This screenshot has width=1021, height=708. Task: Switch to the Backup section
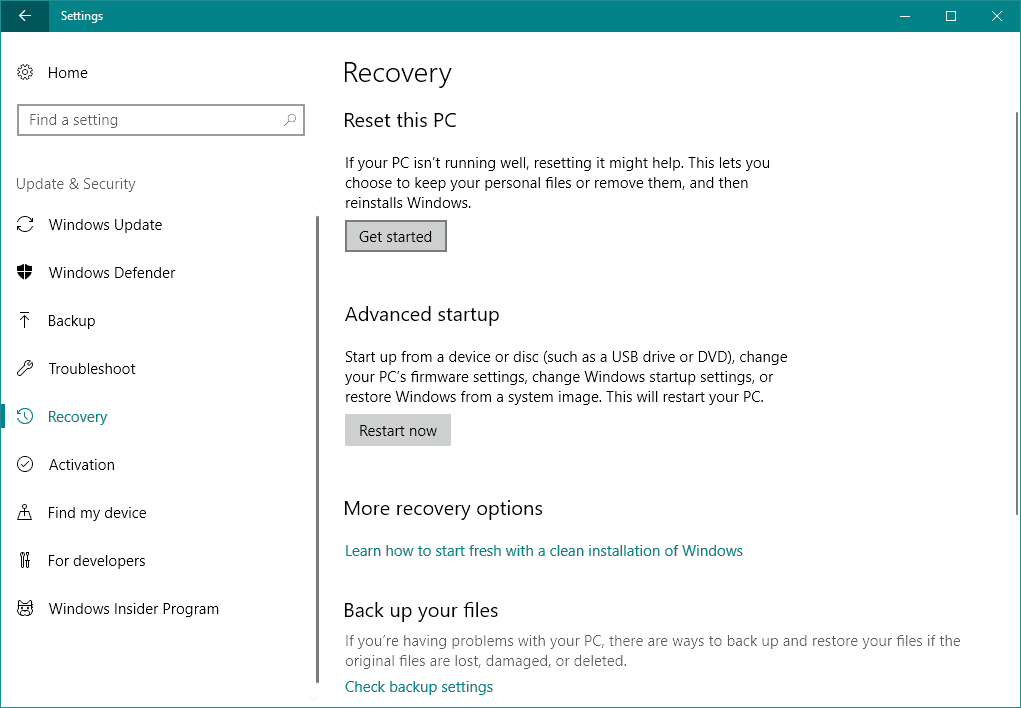coord(72,320)
